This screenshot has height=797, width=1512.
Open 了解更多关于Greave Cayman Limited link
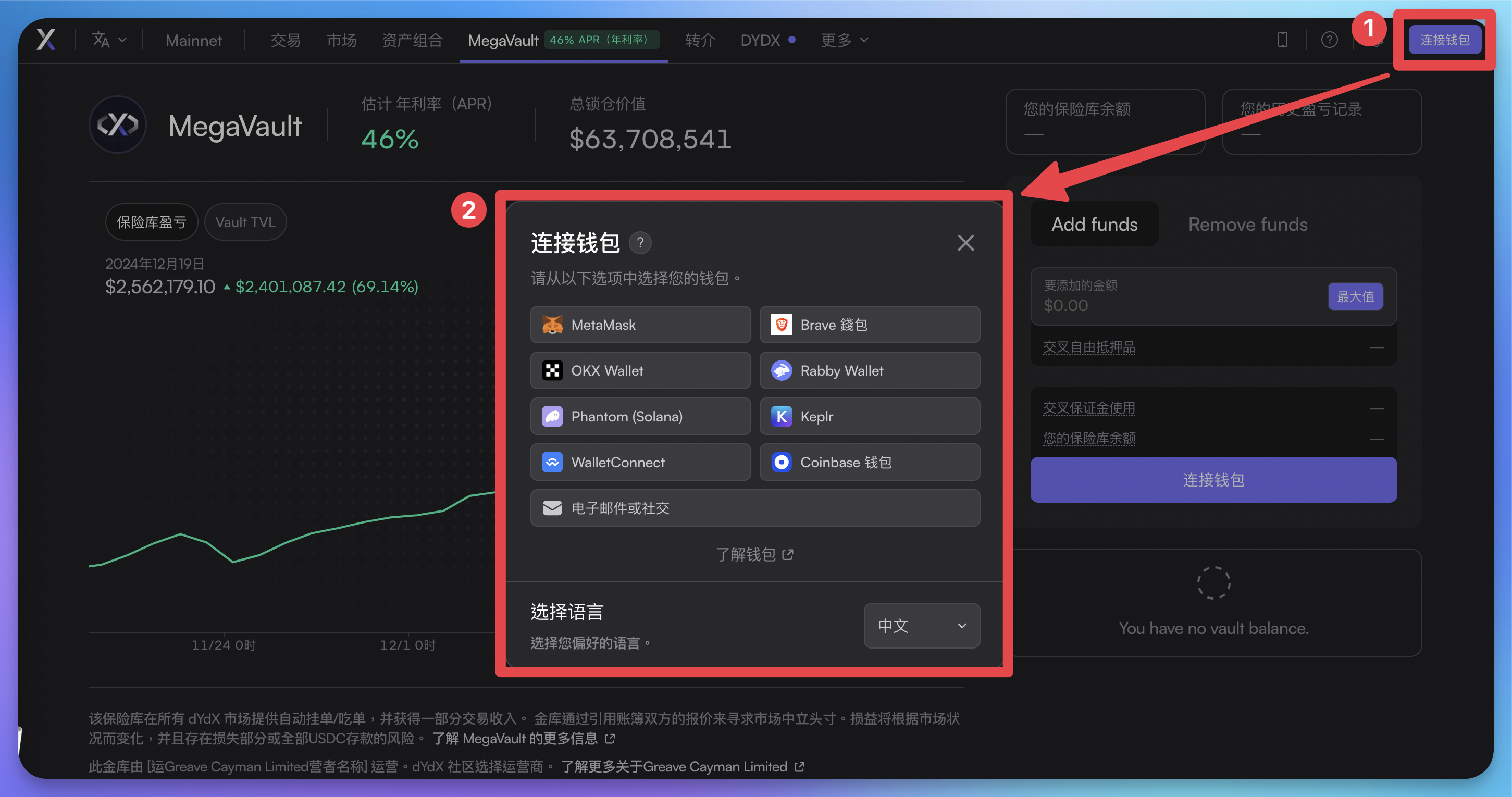683,766
